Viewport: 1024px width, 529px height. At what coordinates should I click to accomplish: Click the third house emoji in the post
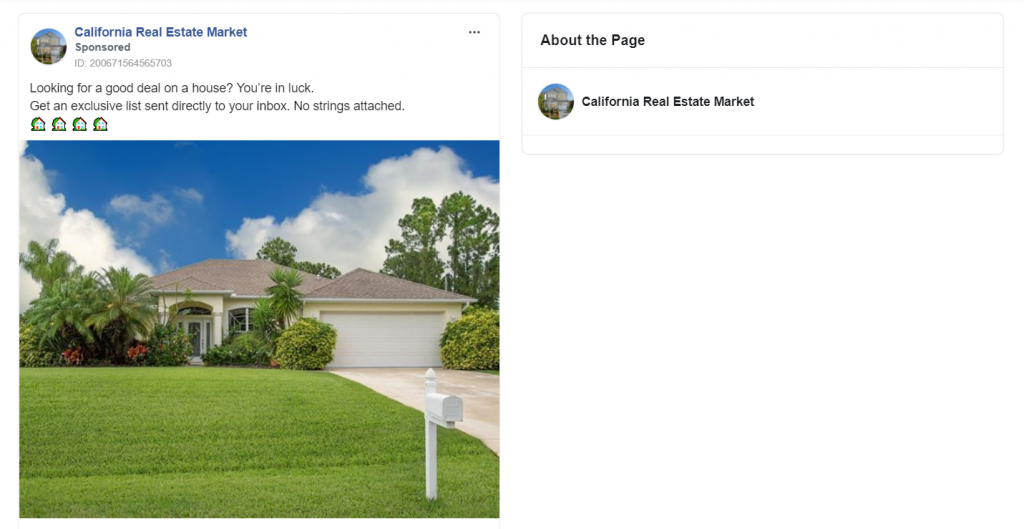[80, 124]
